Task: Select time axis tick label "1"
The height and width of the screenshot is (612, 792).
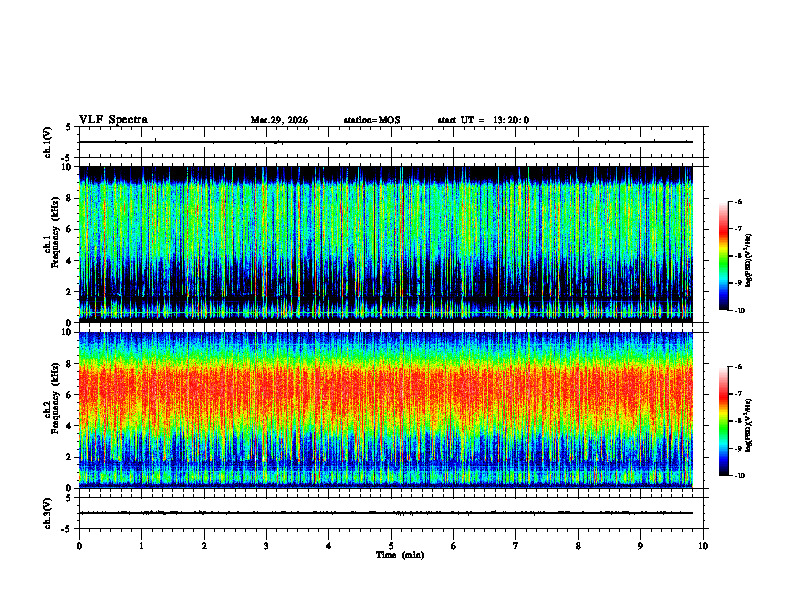Action: coord(141,546)
